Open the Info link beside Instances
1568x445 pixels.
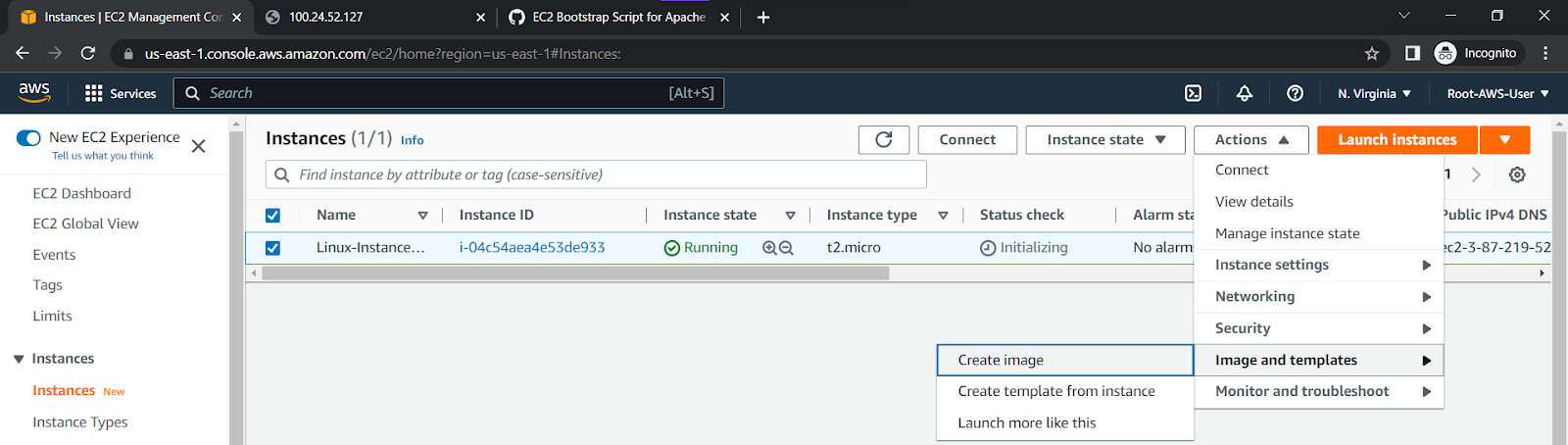[x=412, y=140]
